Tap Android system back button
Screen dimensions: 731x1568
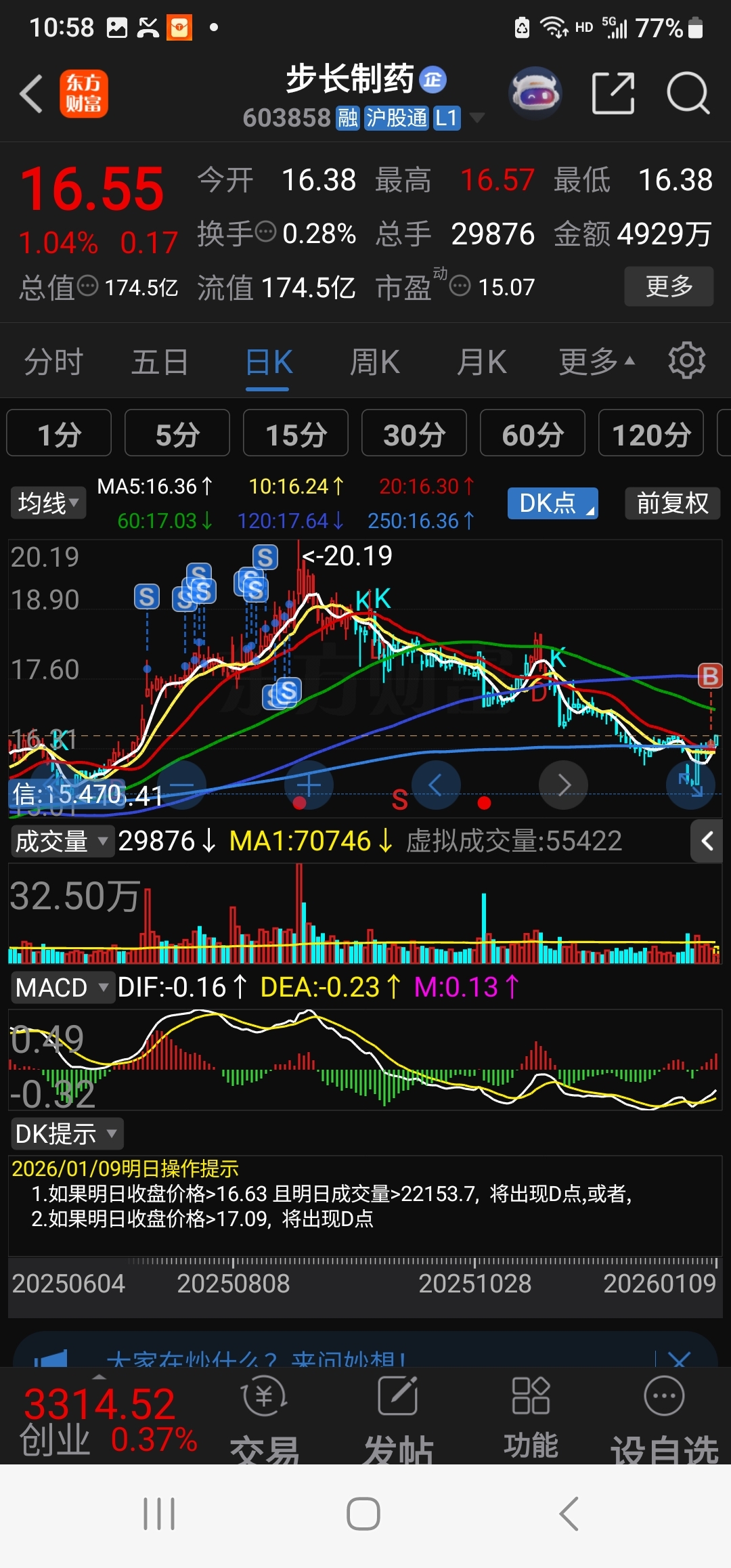point(569,1514)
